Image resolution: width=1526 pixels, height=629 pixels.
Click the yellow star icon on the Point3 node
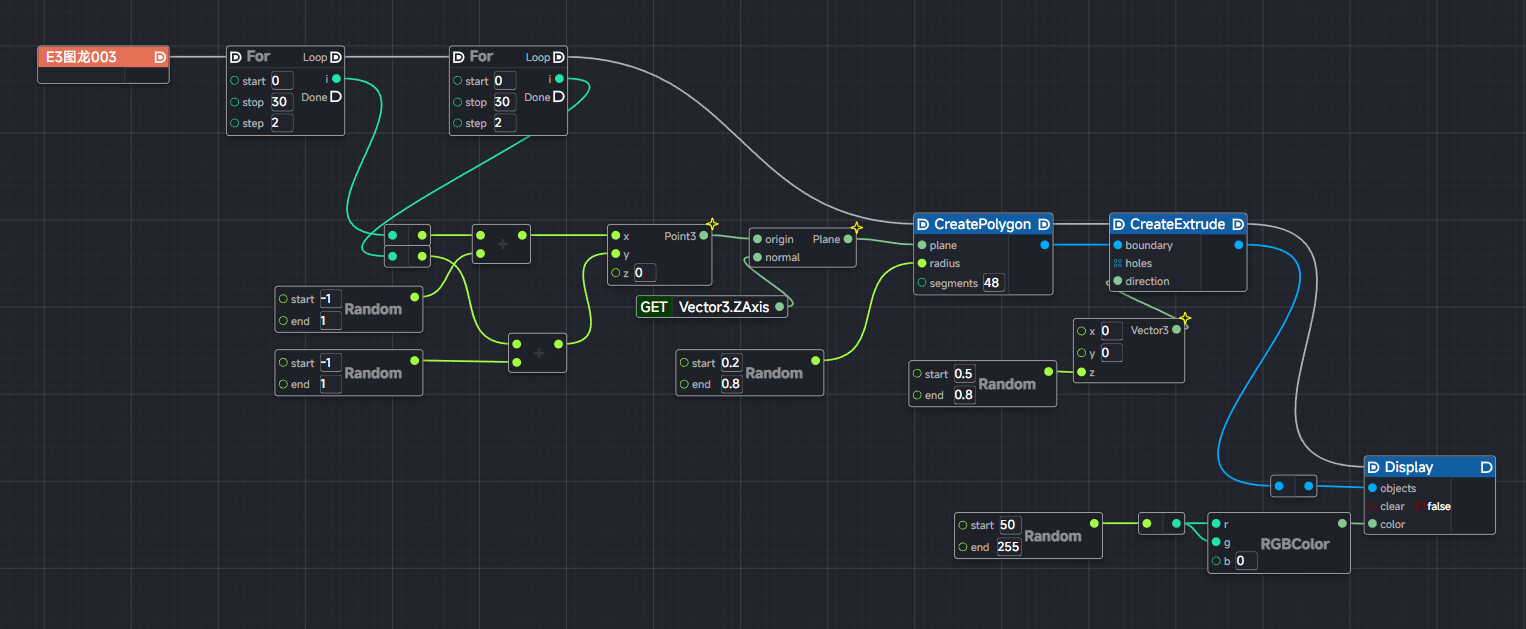click(712, 224)
